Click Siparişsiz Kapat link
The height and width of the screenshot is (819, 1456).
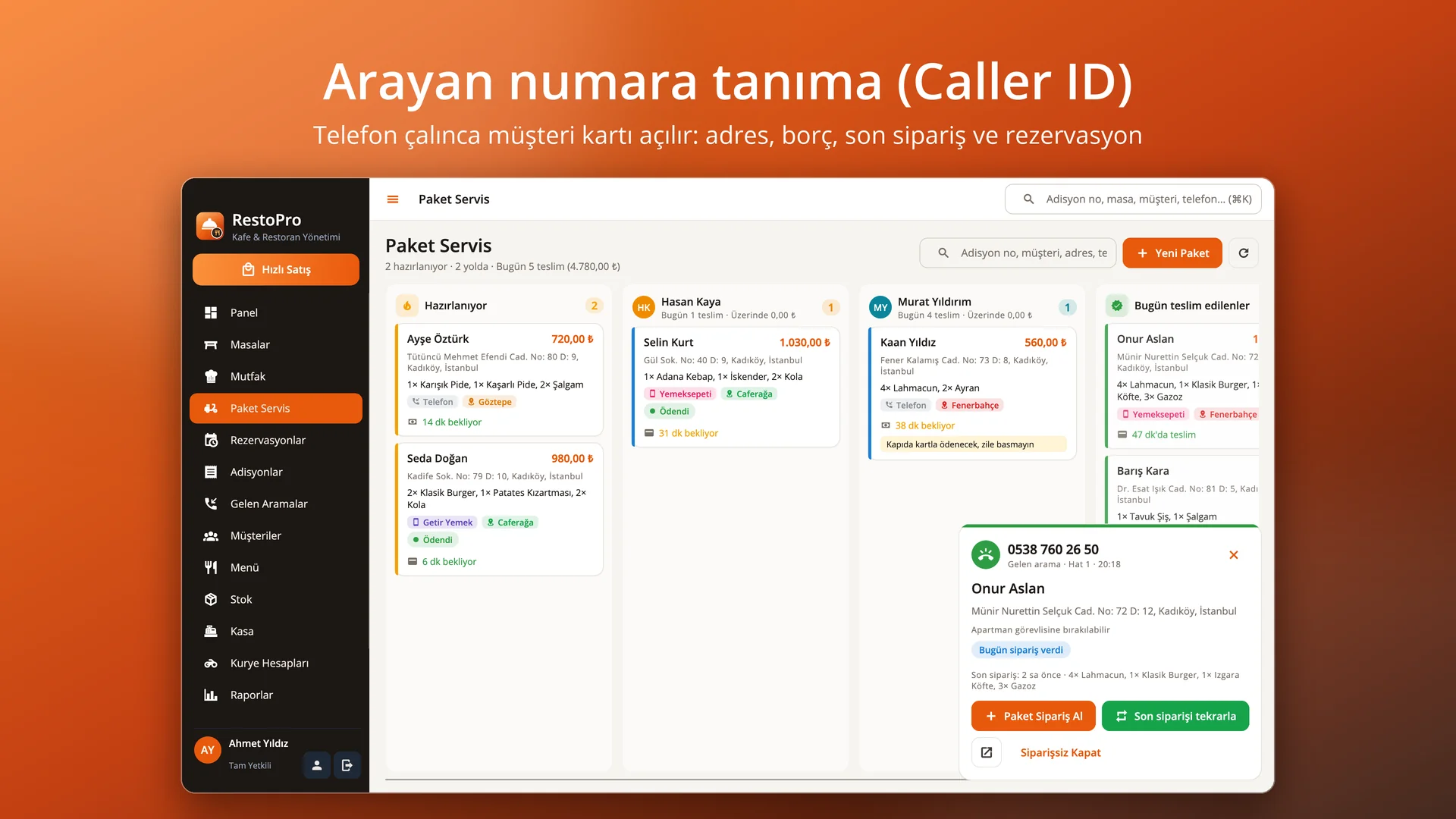tap(1060, 752)
